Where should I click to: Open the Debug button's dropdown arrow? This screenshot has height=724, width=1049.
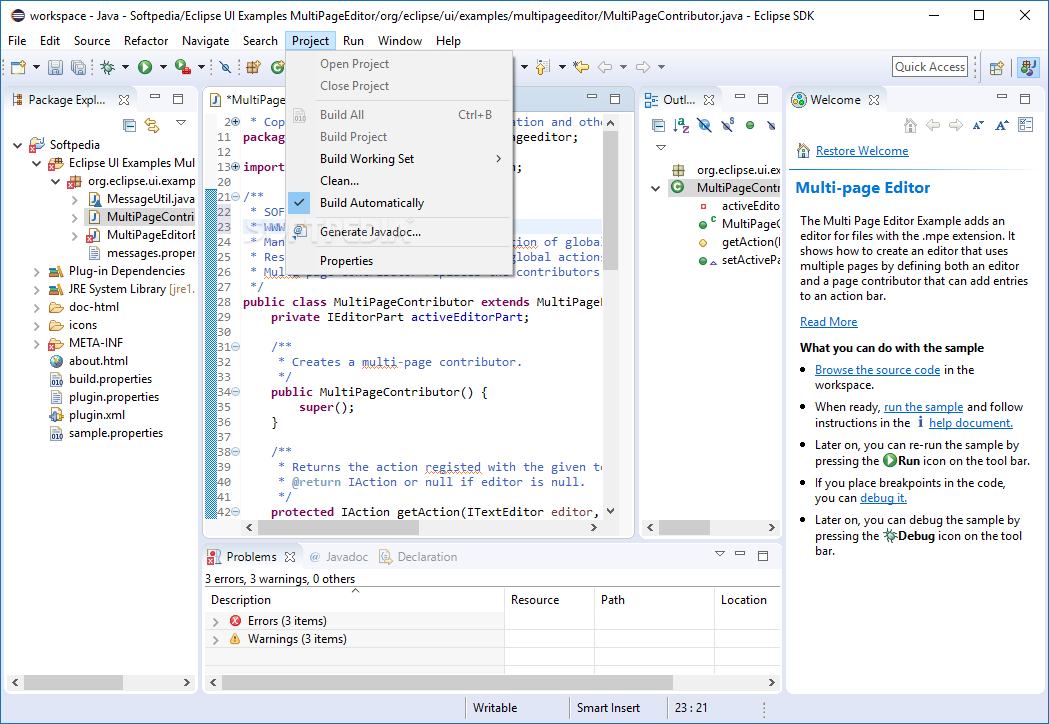125,67
